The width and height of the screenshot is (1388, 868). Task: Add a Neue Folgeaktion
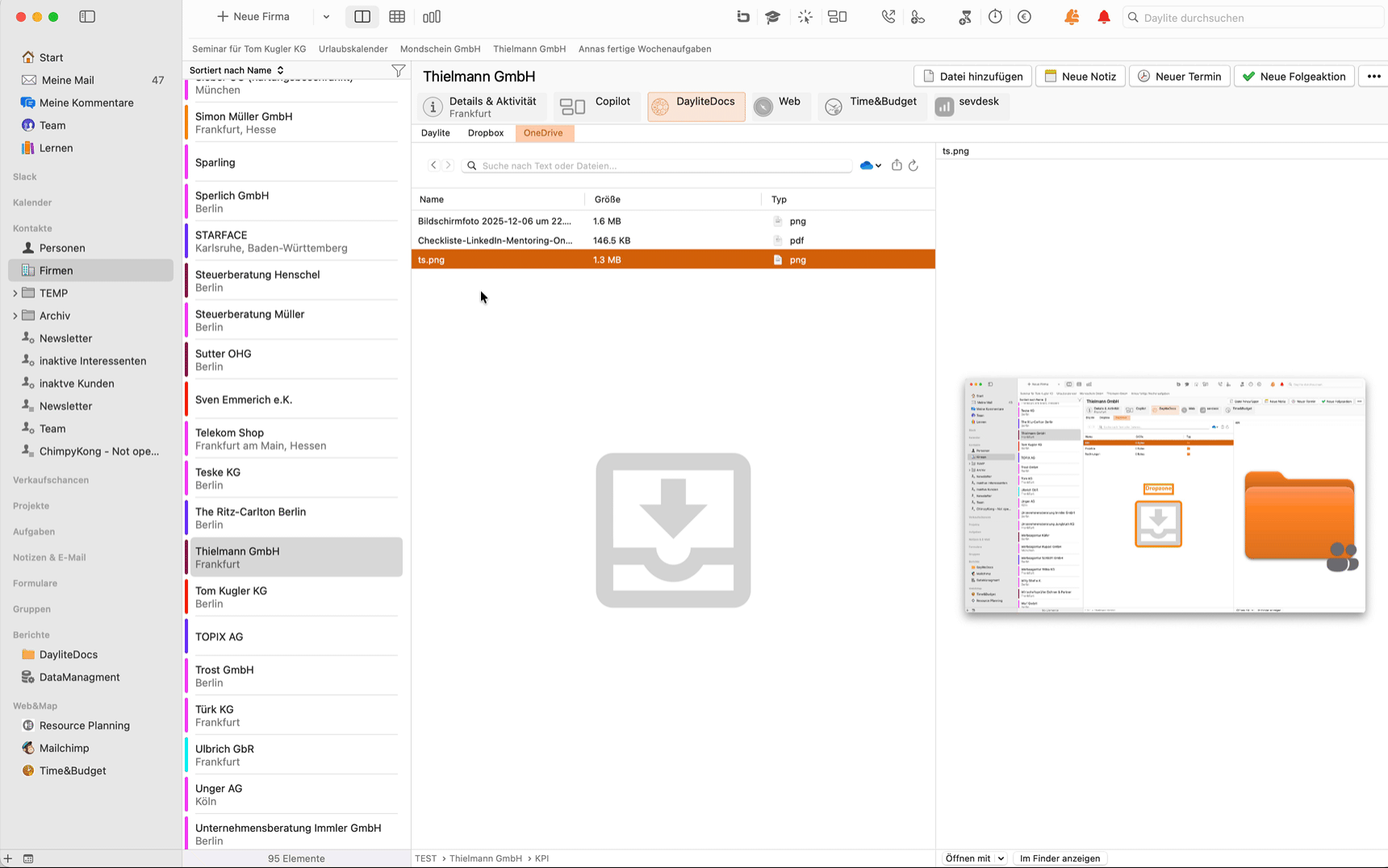click(x=1294, y=77)
